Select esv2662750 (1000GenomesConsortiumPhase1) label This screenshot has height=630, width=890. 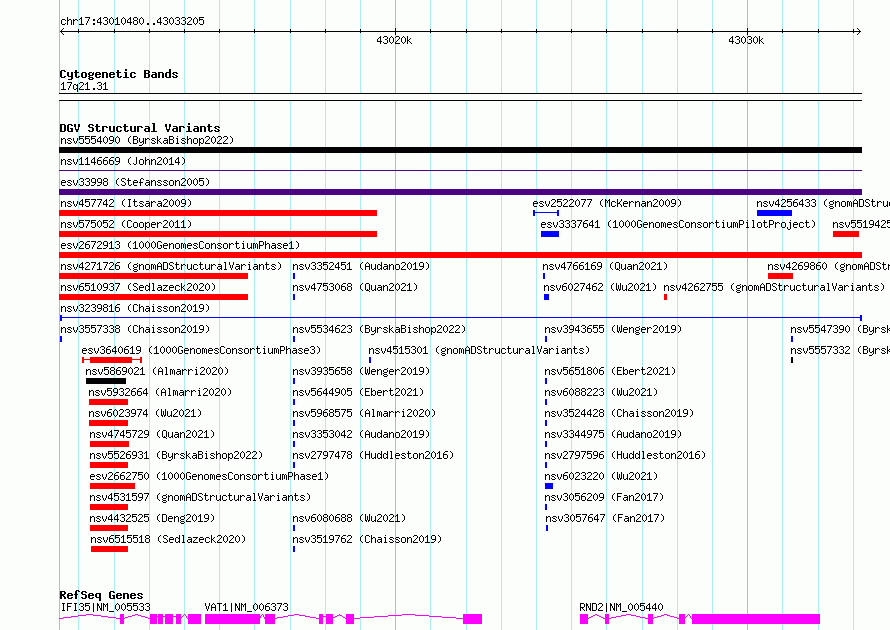tap(209, 476)
